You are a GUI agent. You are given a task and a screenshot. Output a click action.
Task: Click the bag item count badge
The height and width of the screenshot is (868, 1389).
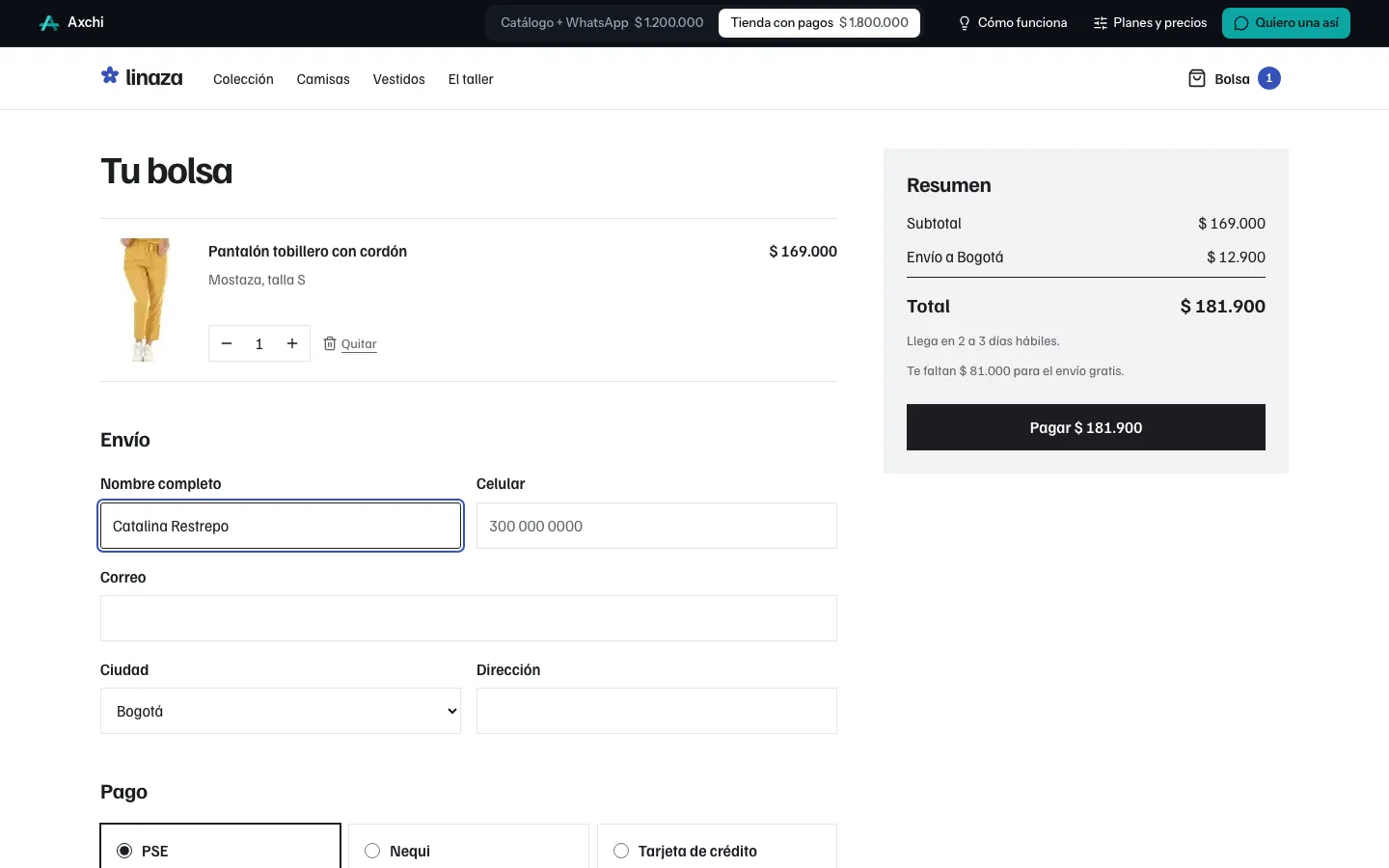click(1269, 78)
